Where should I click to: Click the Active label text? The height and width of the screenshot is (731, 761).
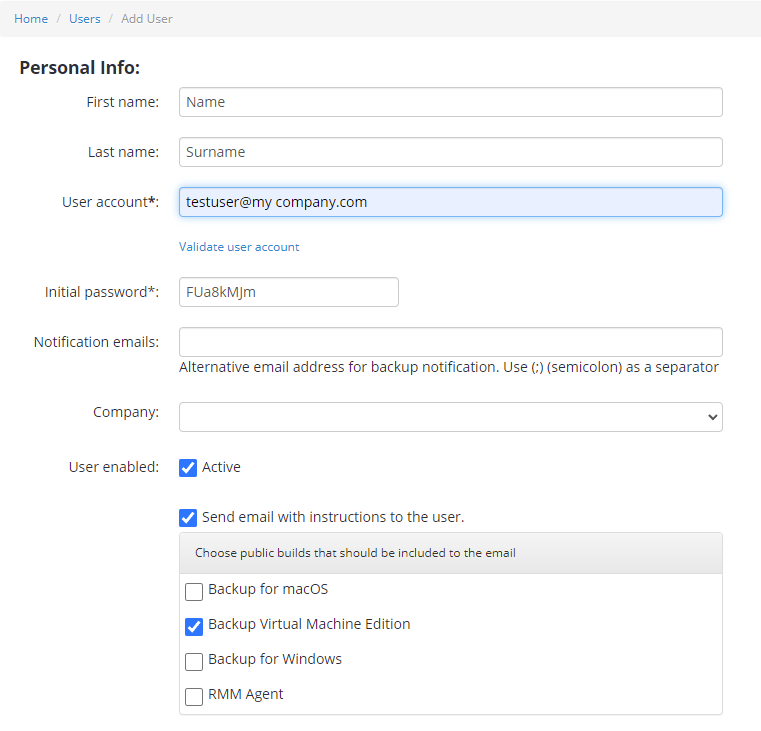pos(221,467)
